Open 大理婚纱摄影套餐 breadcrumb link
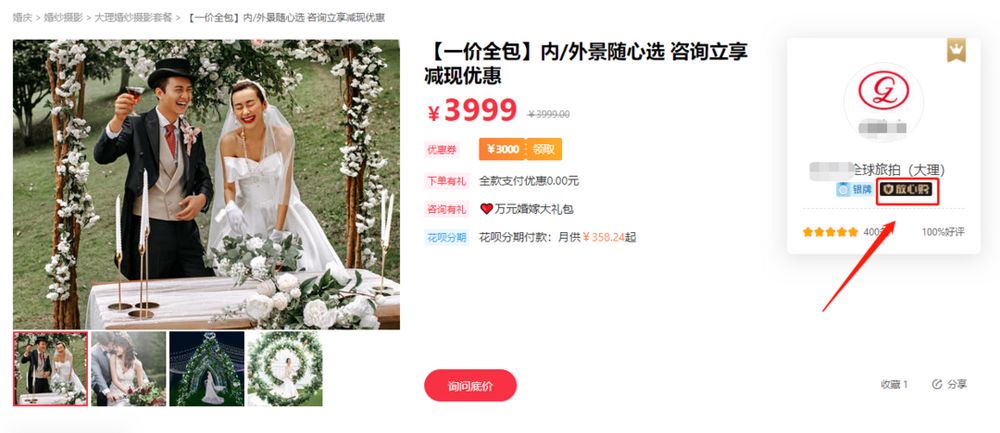 tap(133, 18)
